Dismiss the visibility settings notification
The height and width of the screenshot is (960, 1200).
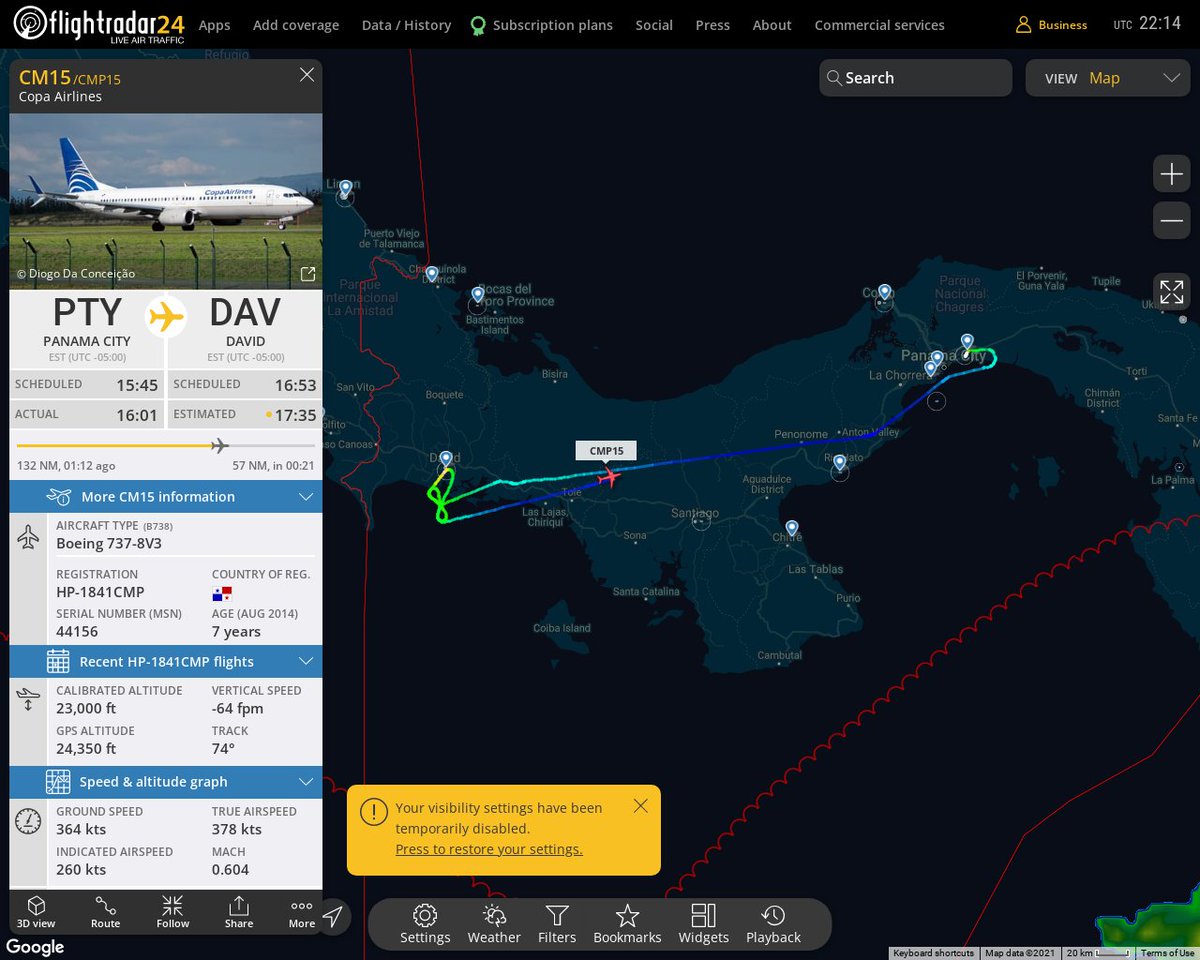tap(641, 805)
